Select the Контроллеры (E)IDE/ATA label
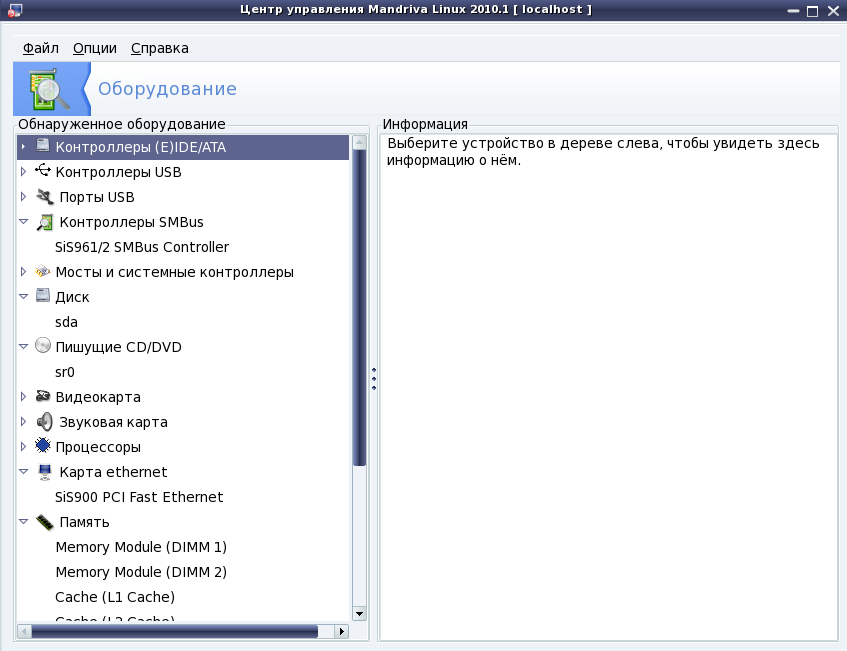 (140, 147)
